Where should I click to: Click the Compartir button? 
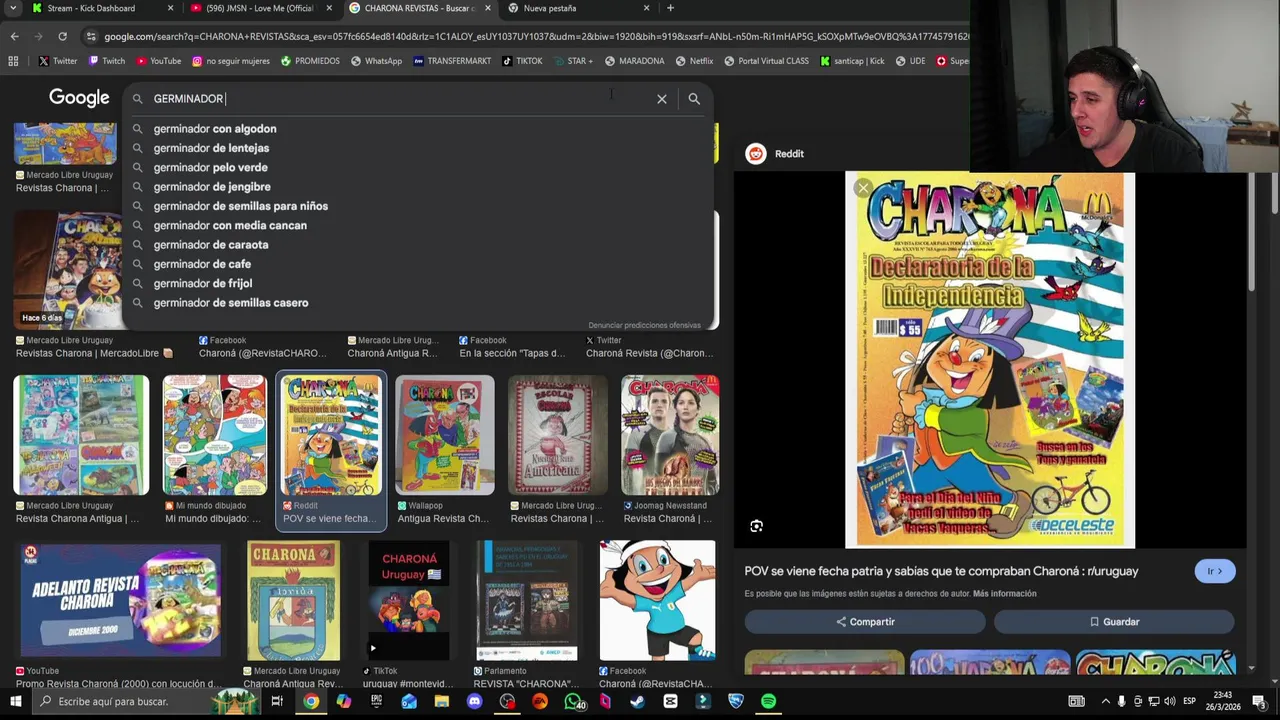coord(865,622)
